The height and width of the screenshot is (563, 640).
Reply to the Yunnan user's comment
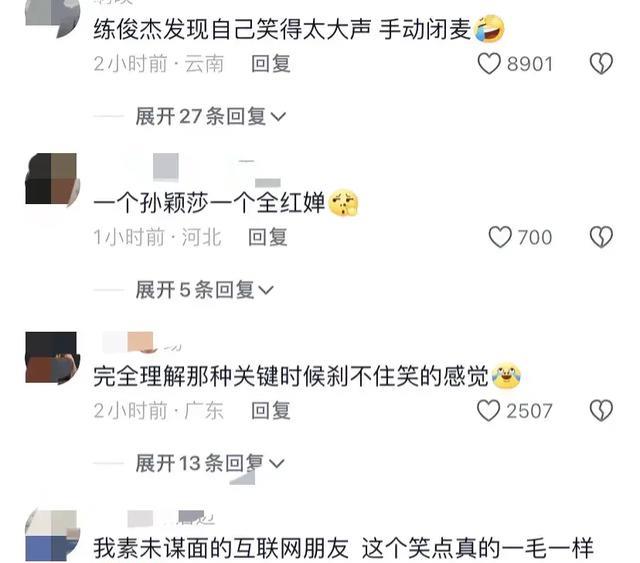pyautogui.click(x=271, y=64)
